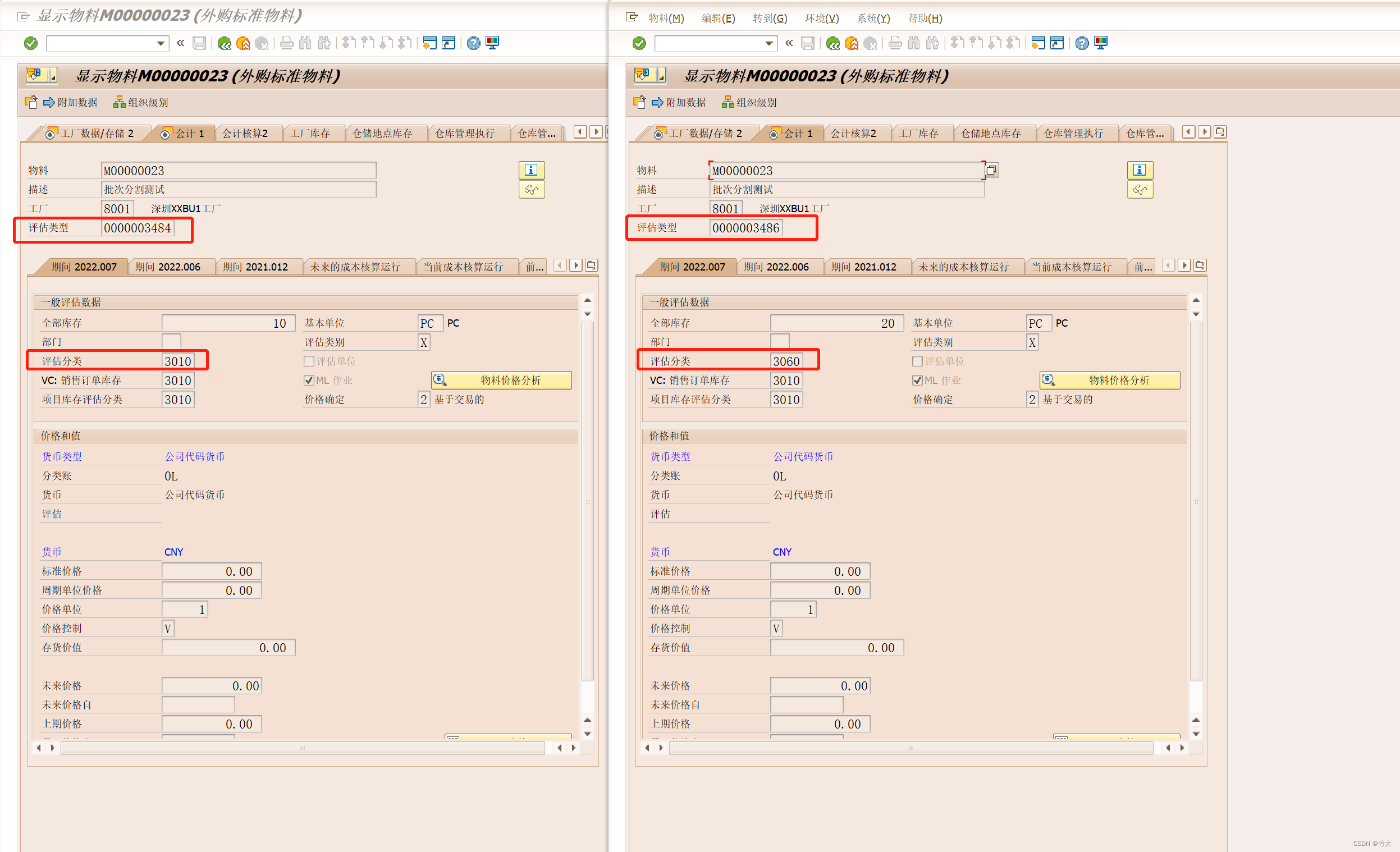Switch to 会计核算2 tab in left window
Image resolution: width=1400 pixels, height=852 pixels.
coord(244,134)
